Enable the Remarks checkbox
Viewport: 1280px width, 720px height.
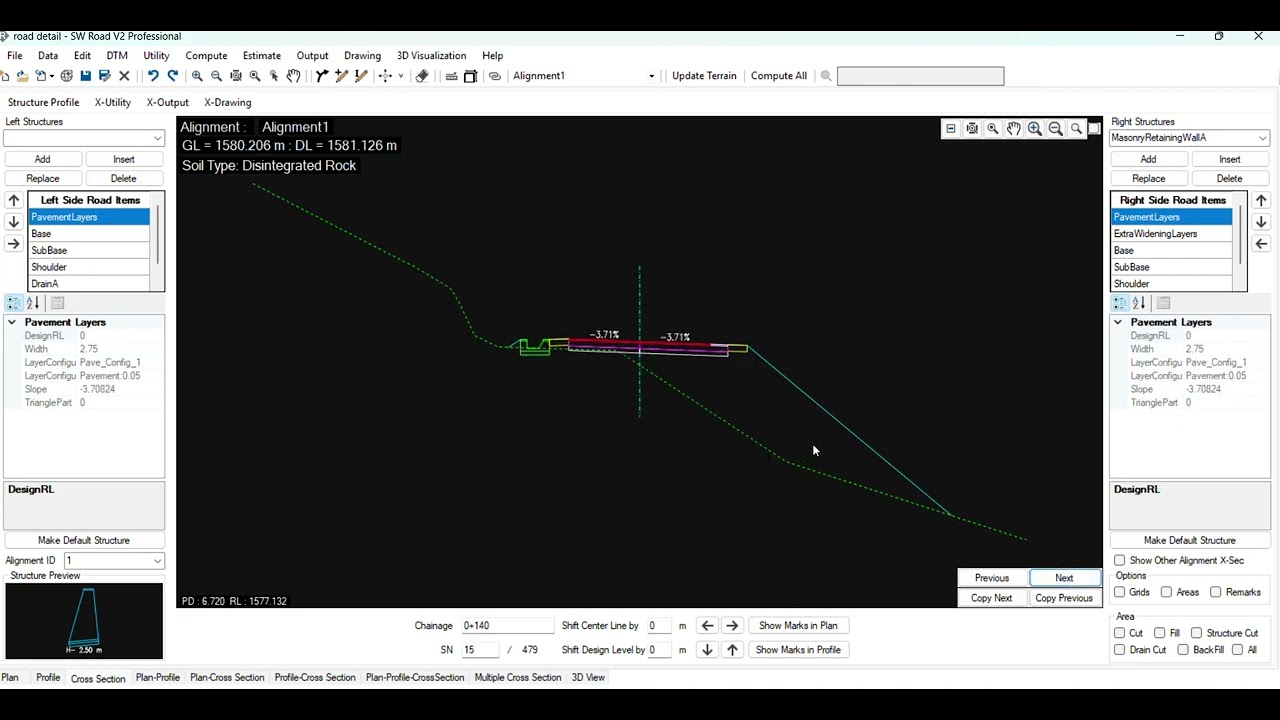coord(1216,592)
